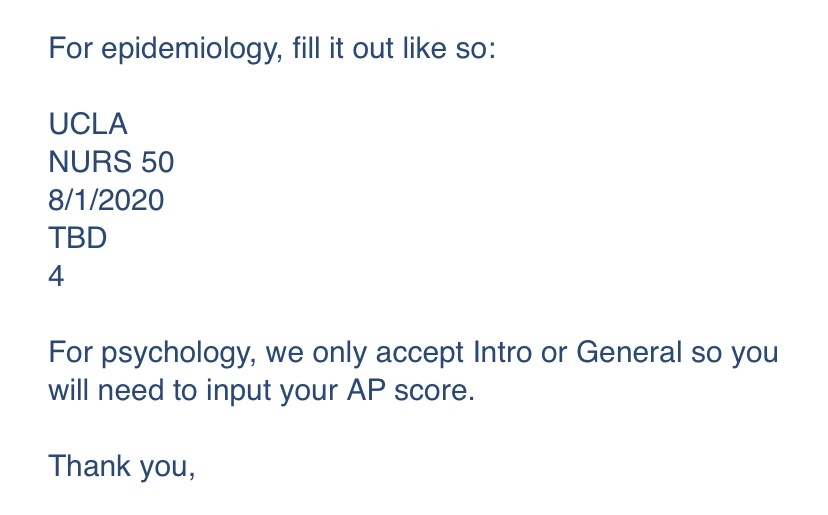Screen dimensions: 828x515
Task: Click the word "need" in second paragraph line
Action: pos(130,390)
